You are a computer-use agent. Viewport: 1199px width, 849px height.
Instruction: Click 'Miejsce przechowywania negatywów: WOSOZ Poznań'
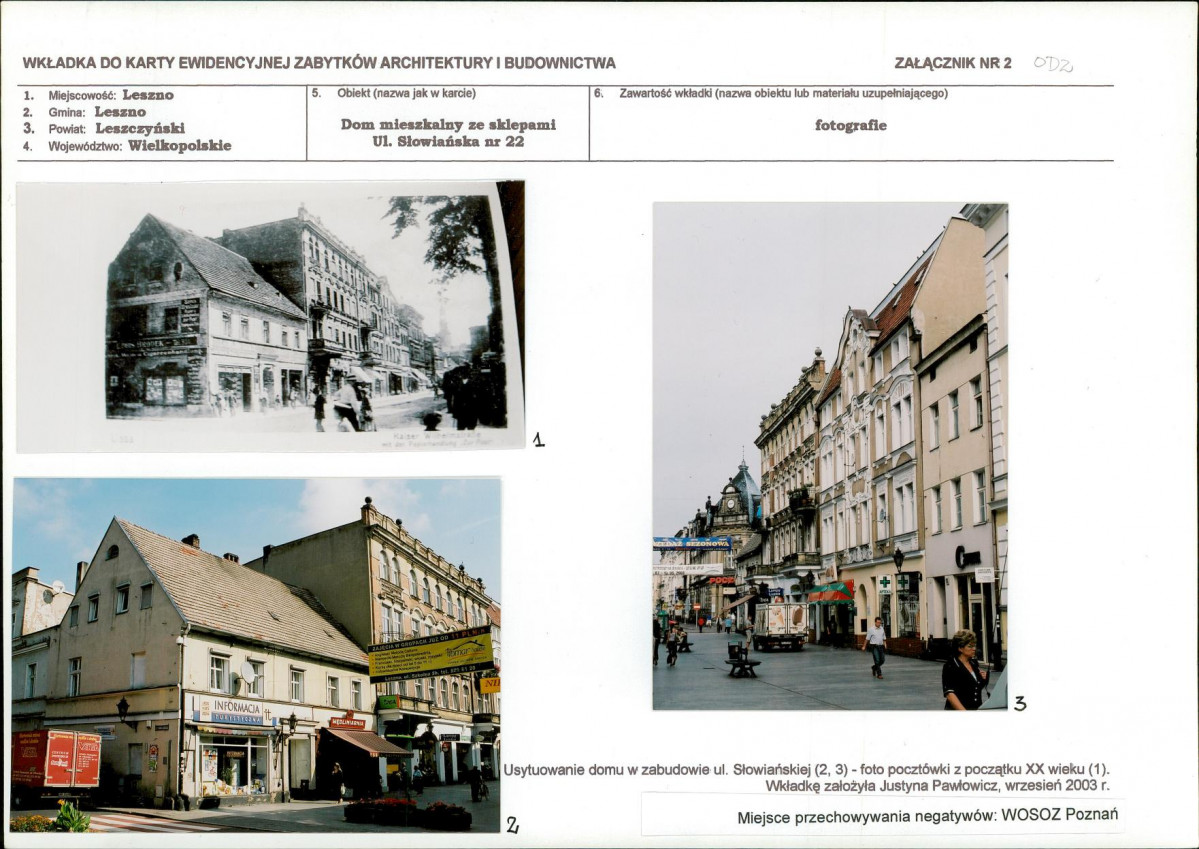pyautogui.click(x=928, y=815)
